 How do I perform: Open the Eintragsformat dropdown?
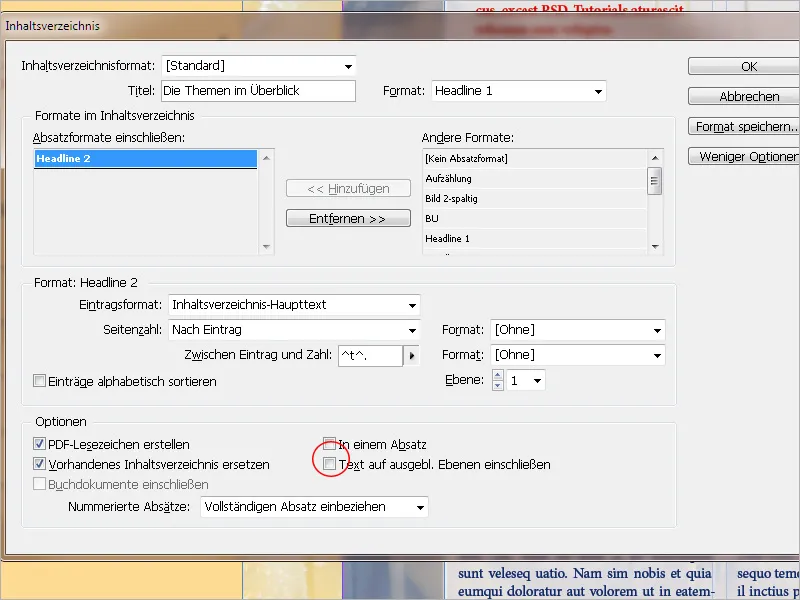294,305
